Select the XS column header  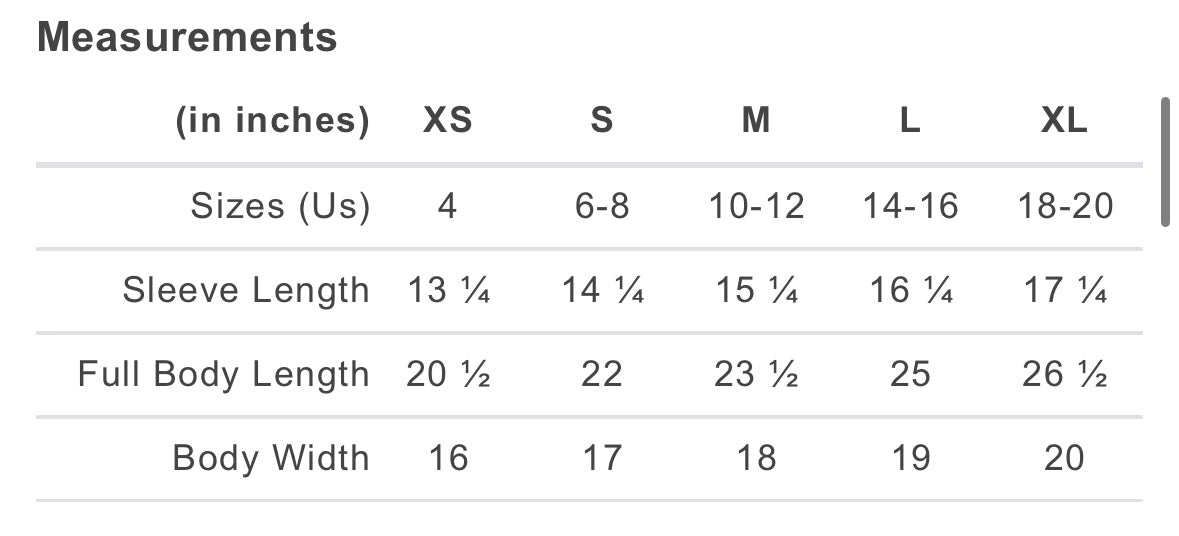[447, 121]
